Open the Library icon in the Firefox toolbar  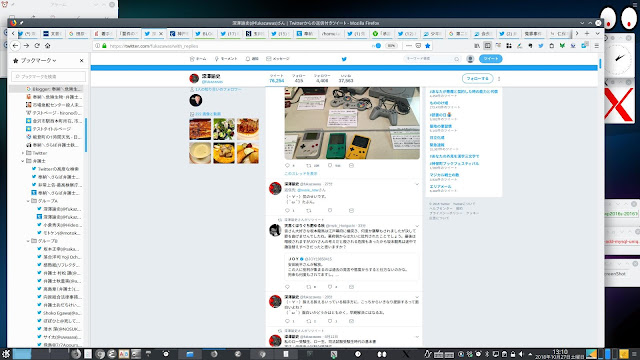click(x=477, y=46)
